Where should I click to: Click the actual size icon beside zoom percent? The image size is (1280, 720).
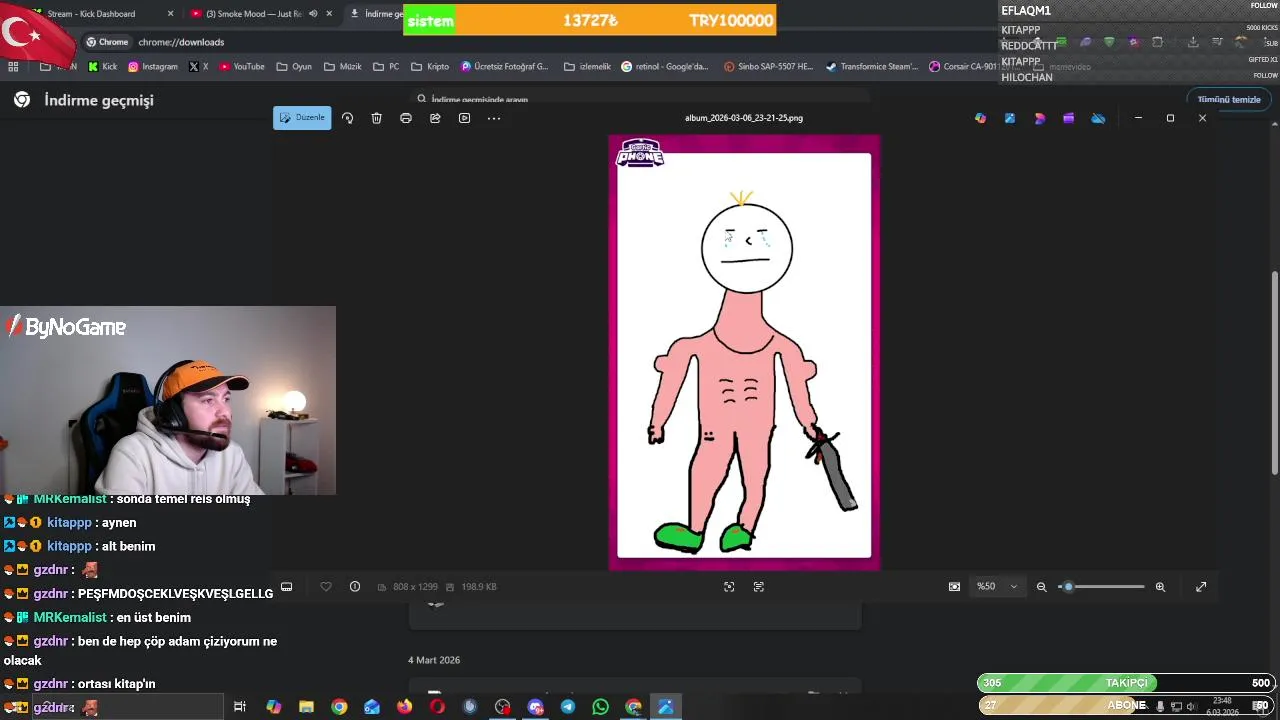point(954,587)
